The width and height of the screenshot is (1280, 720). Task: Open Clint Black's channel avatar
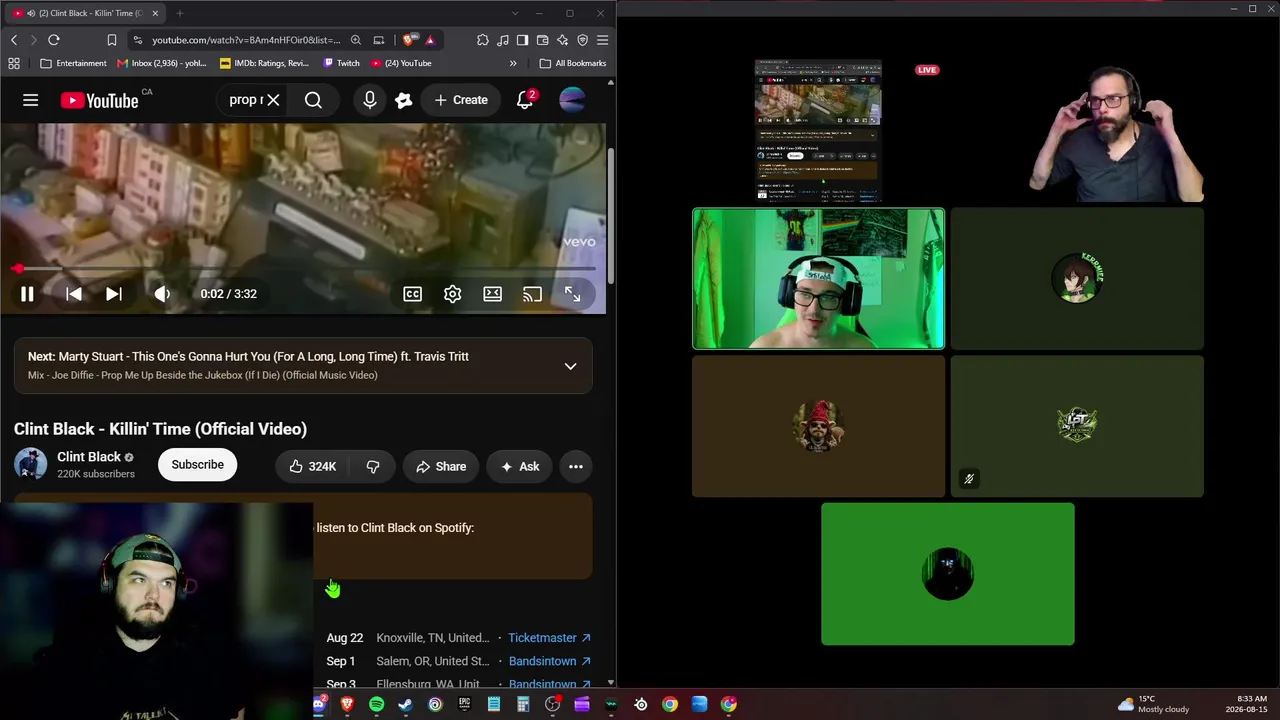(30, 465)
